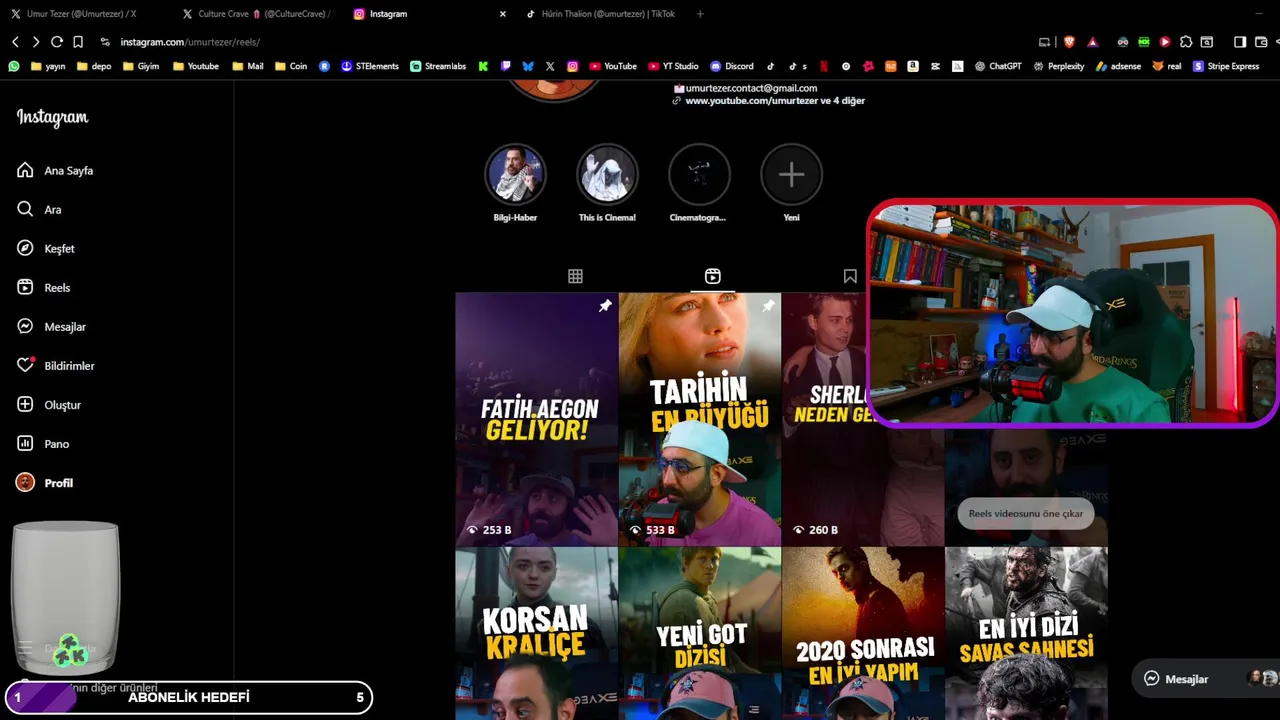Switch to posts grid tab
Screen dimensions: 1280x720
(575, 276)
